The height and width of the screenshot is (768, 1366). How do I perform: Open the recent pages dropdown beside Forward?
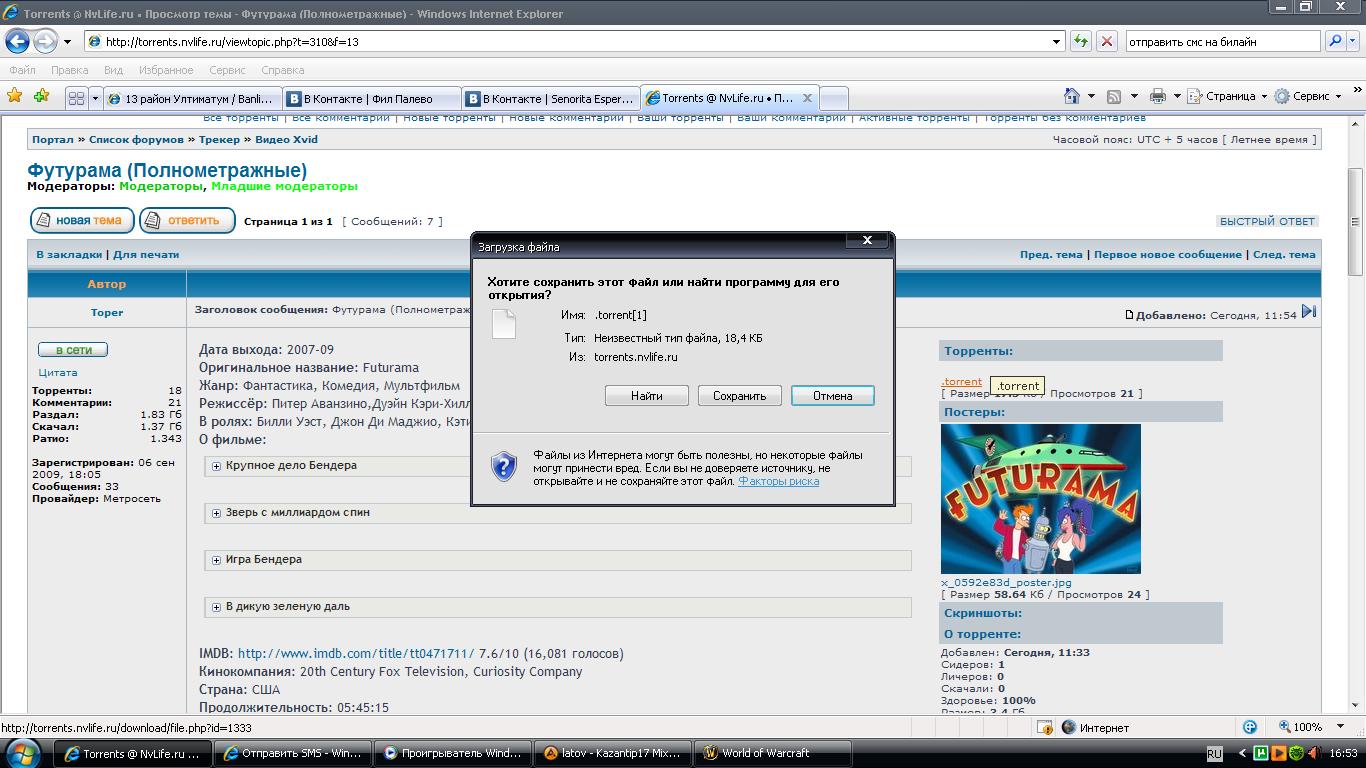(x=67, y=42)
